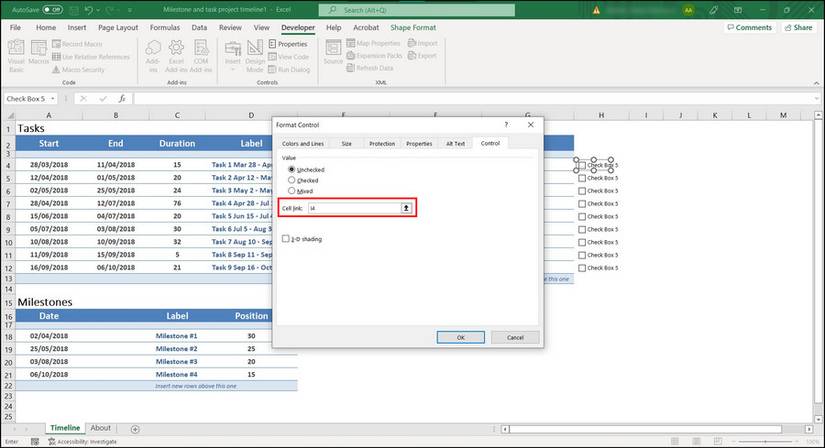Viewport: 825px width, 448px height.
Task: Click Expansion Packs in XML group
Action: pyautogui.click(x=374, y=55)
